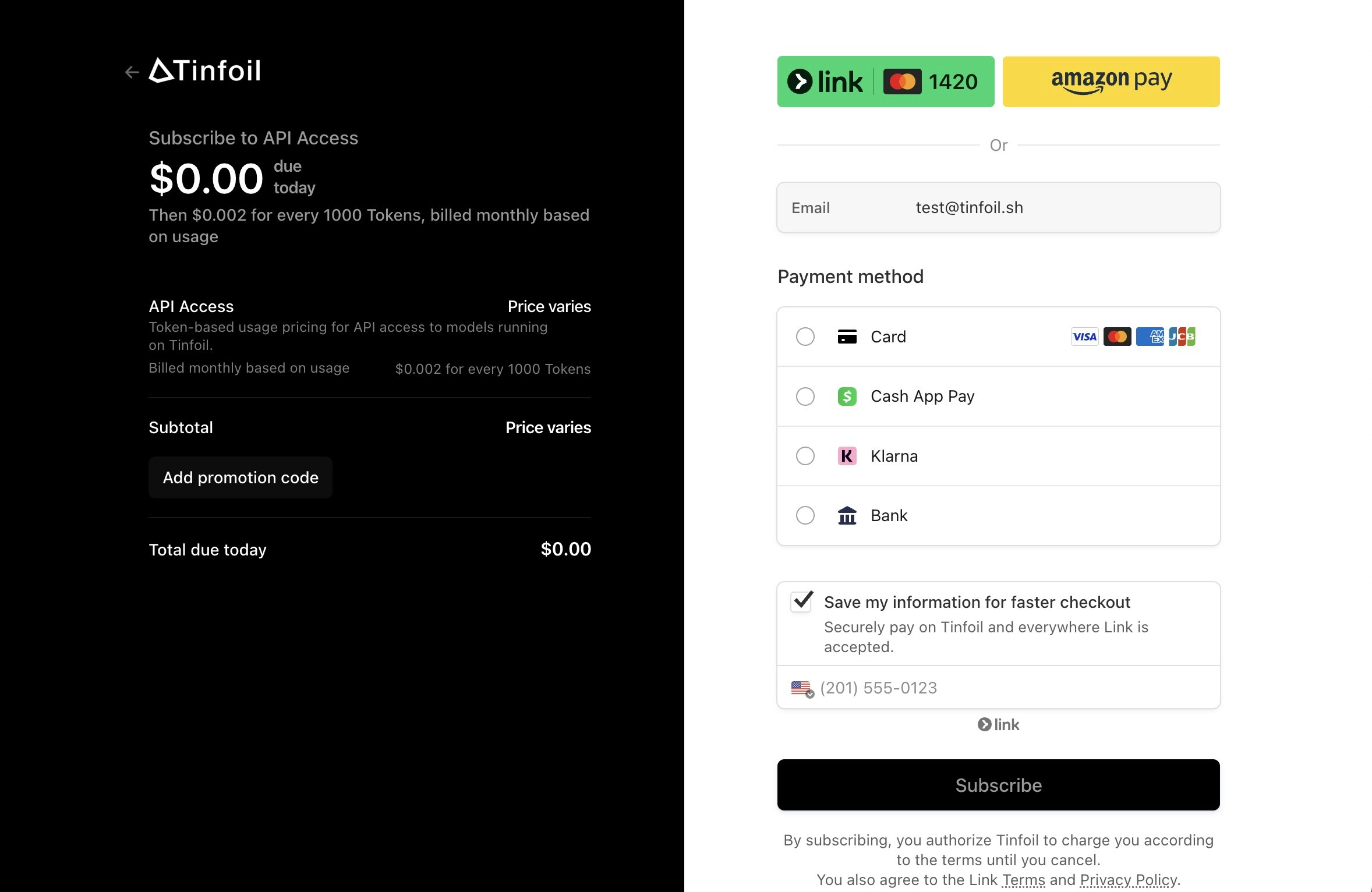Image resolution: width=1372 pixels, height=892 pixels.
Task: Click the Link arrow logo in green button
Action: (x=800, y=82)
